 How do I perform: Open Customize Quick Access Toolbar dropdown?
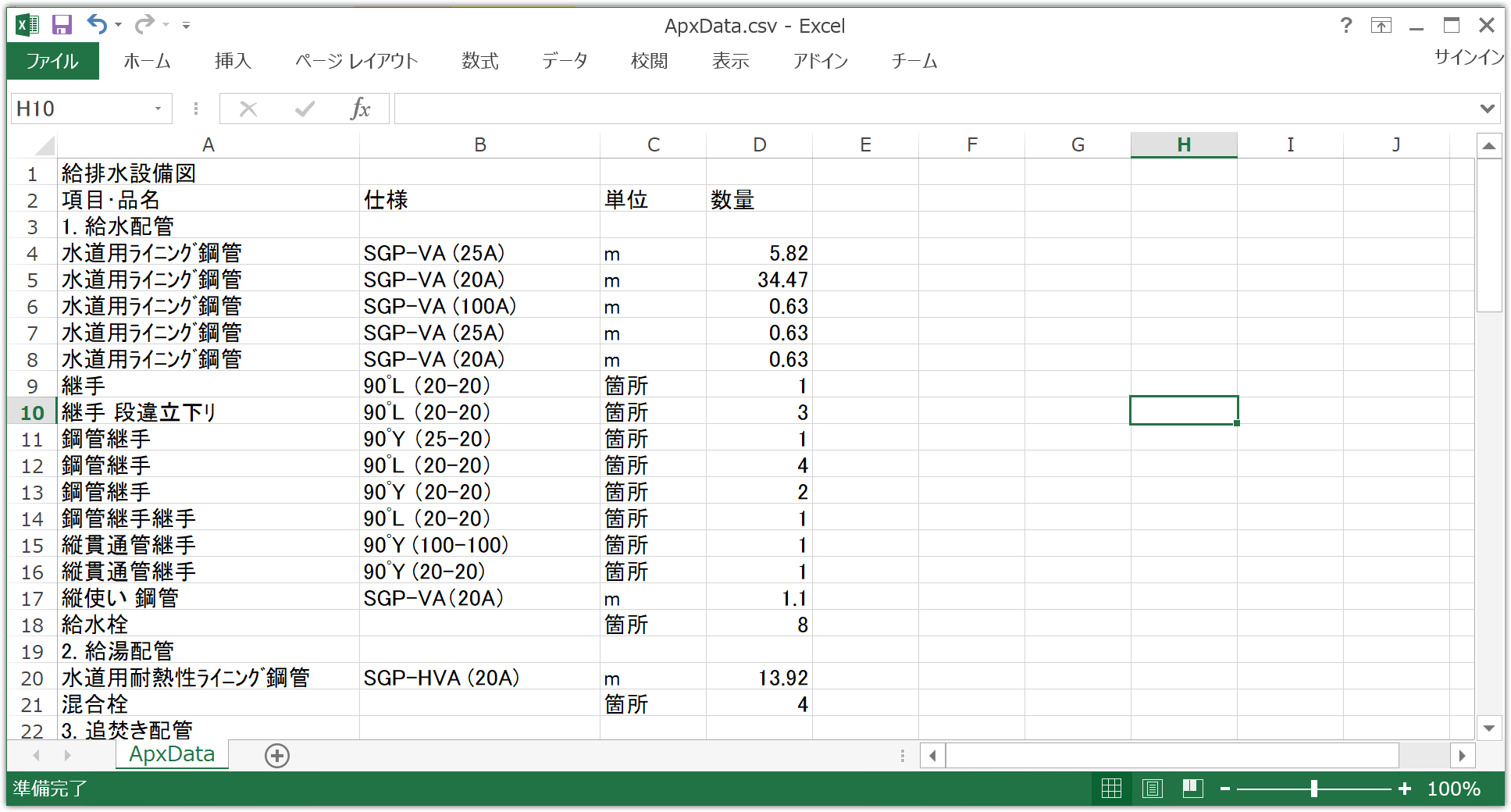(186, 26)
